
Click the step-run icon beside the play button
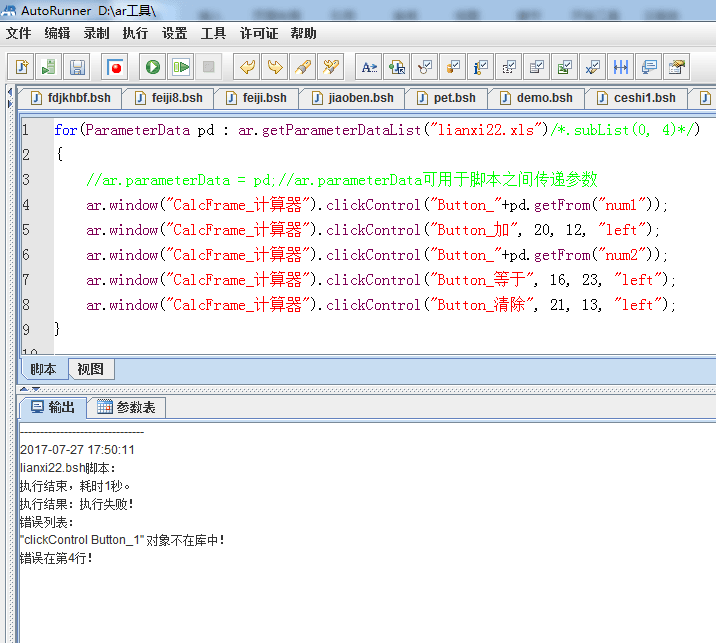coord(180,67)
